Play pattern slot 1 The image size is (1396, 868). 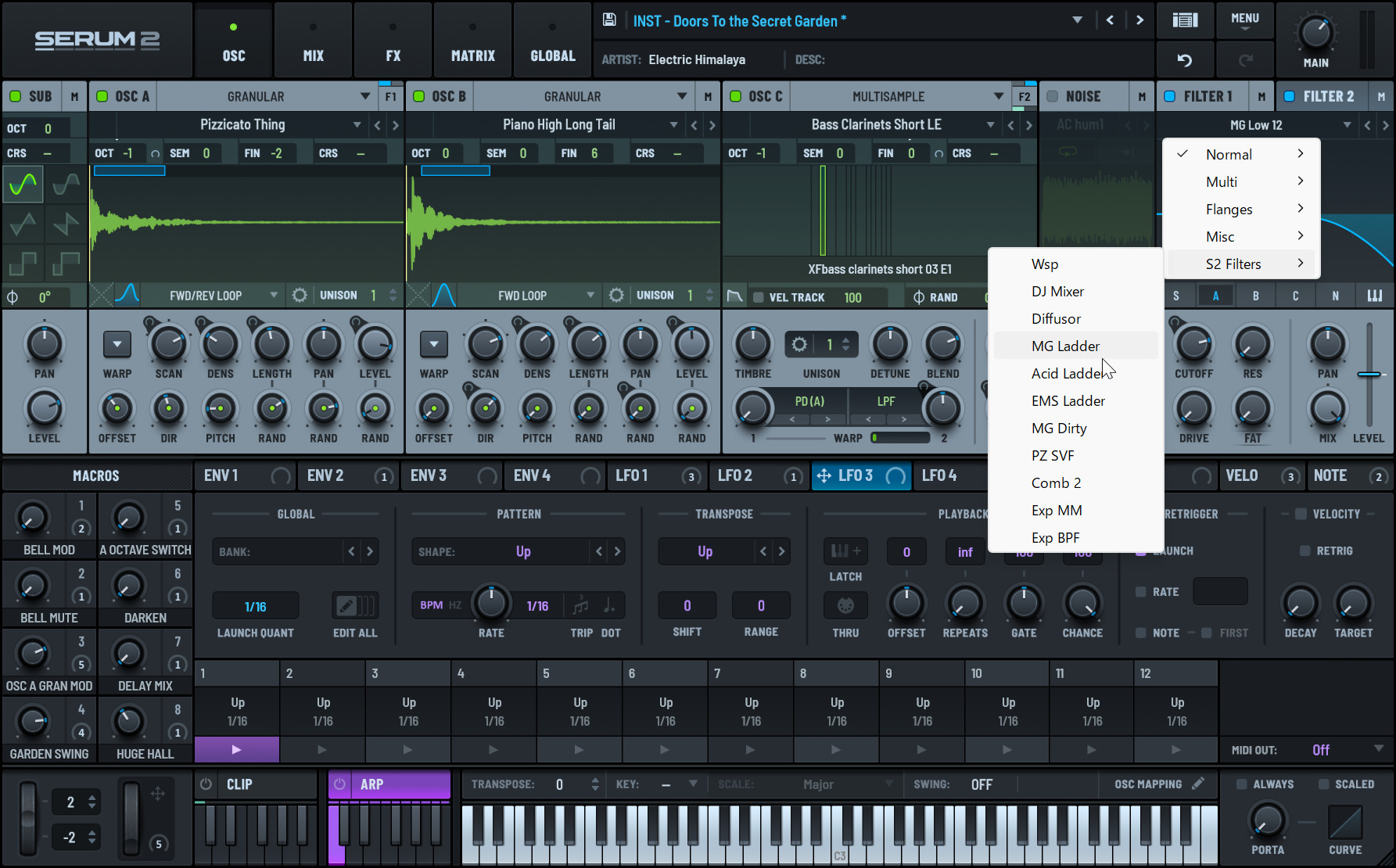237,749
